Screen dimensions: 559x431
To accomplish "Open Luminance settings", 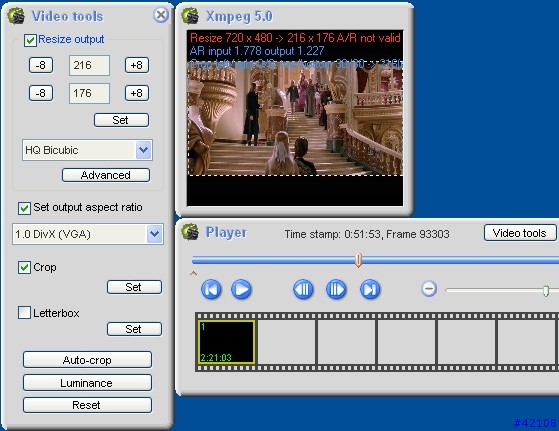I will (87, 383).
